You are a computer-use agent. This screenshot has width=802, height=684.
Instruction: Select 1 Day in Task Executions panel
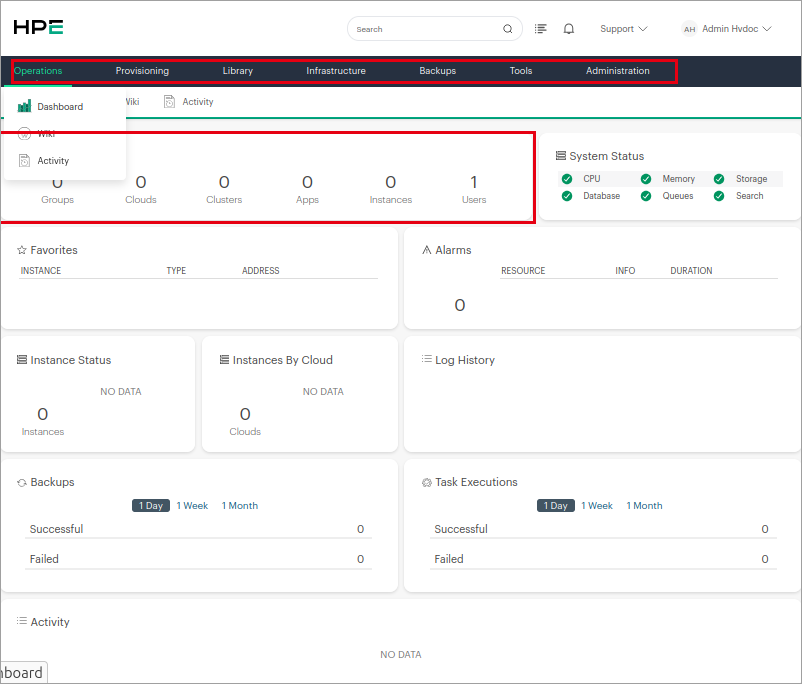(x=556, y=505)
